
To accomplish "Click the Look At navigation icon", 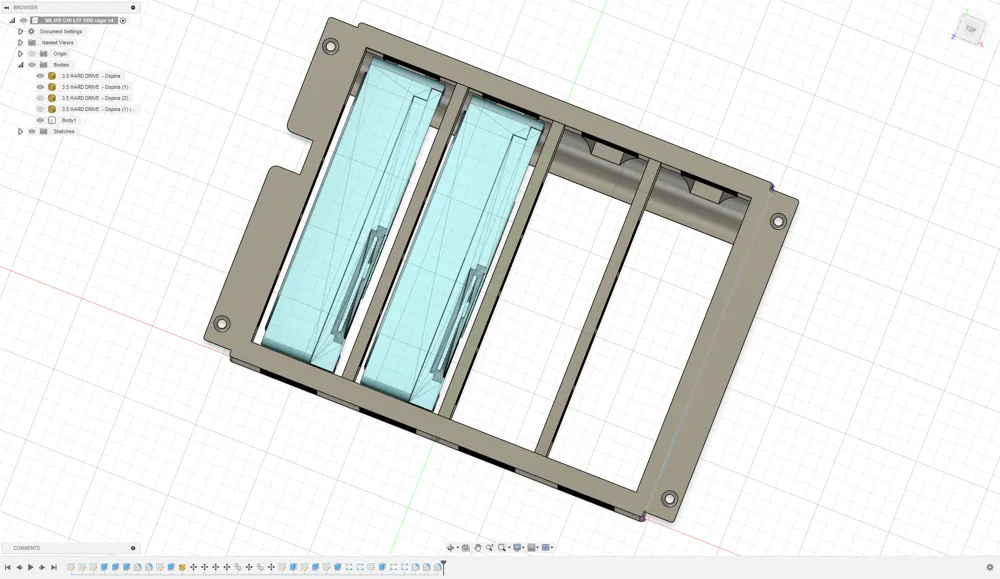I will coord(466,547).
